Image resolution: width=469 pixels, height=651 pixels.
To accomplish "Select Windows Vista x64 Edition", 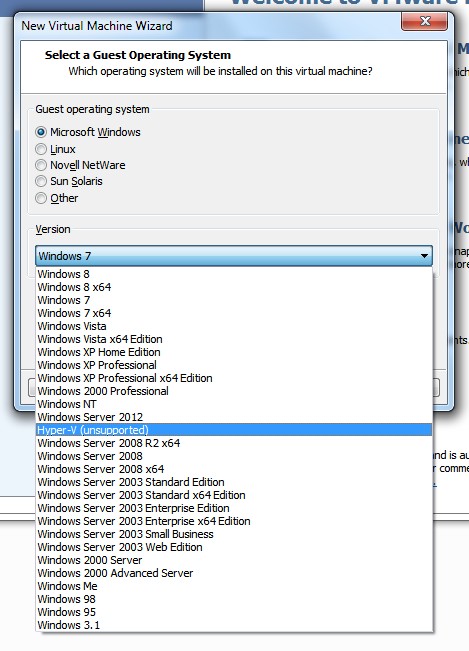I will point(234,339).
